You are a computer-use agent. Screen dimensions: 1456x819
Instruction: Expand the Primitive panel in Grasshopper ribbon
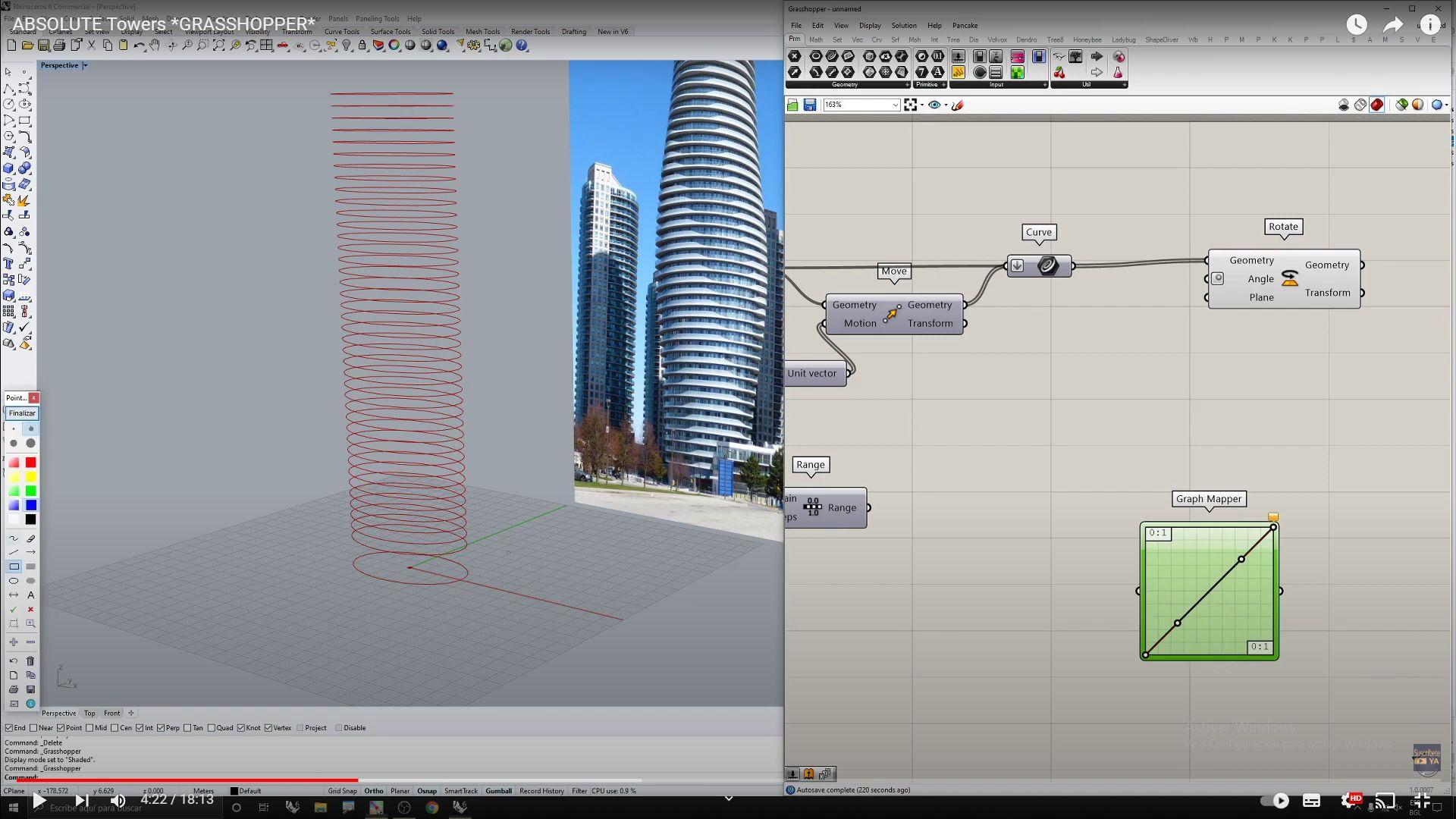(x=943, y=85)
